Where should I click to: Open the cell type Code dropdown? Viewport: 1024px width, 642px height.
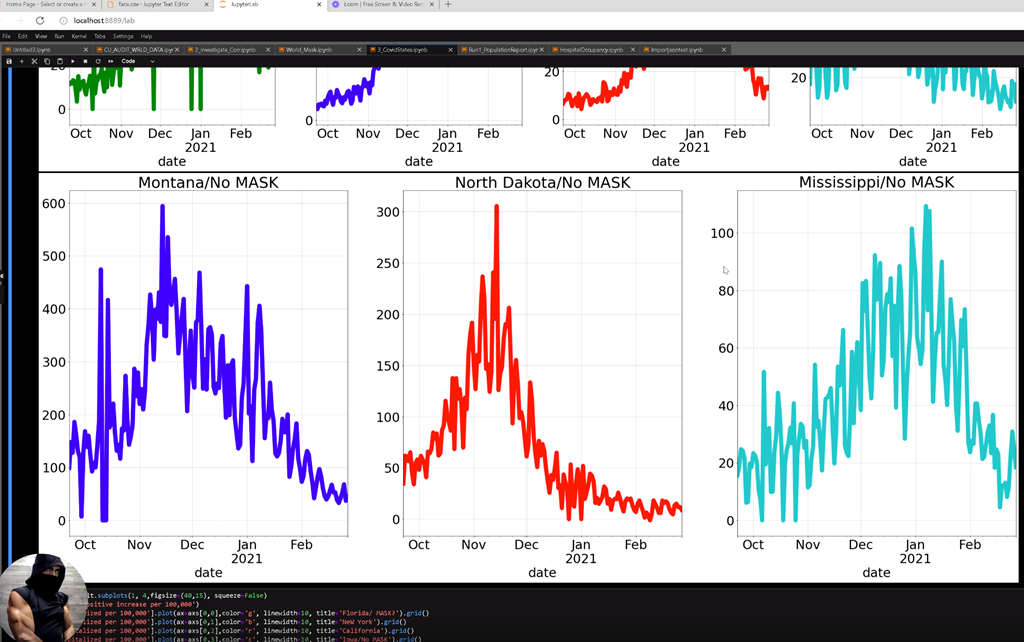click(x=138, y=61)
